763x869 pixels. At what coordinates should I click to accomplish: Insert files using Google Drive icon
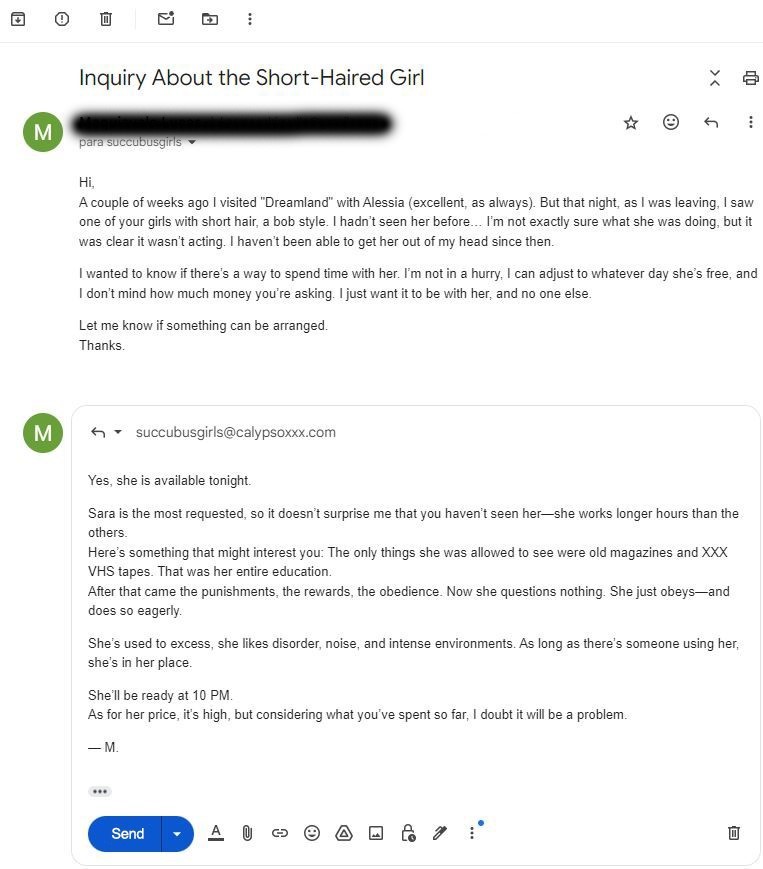pos(344,833)
